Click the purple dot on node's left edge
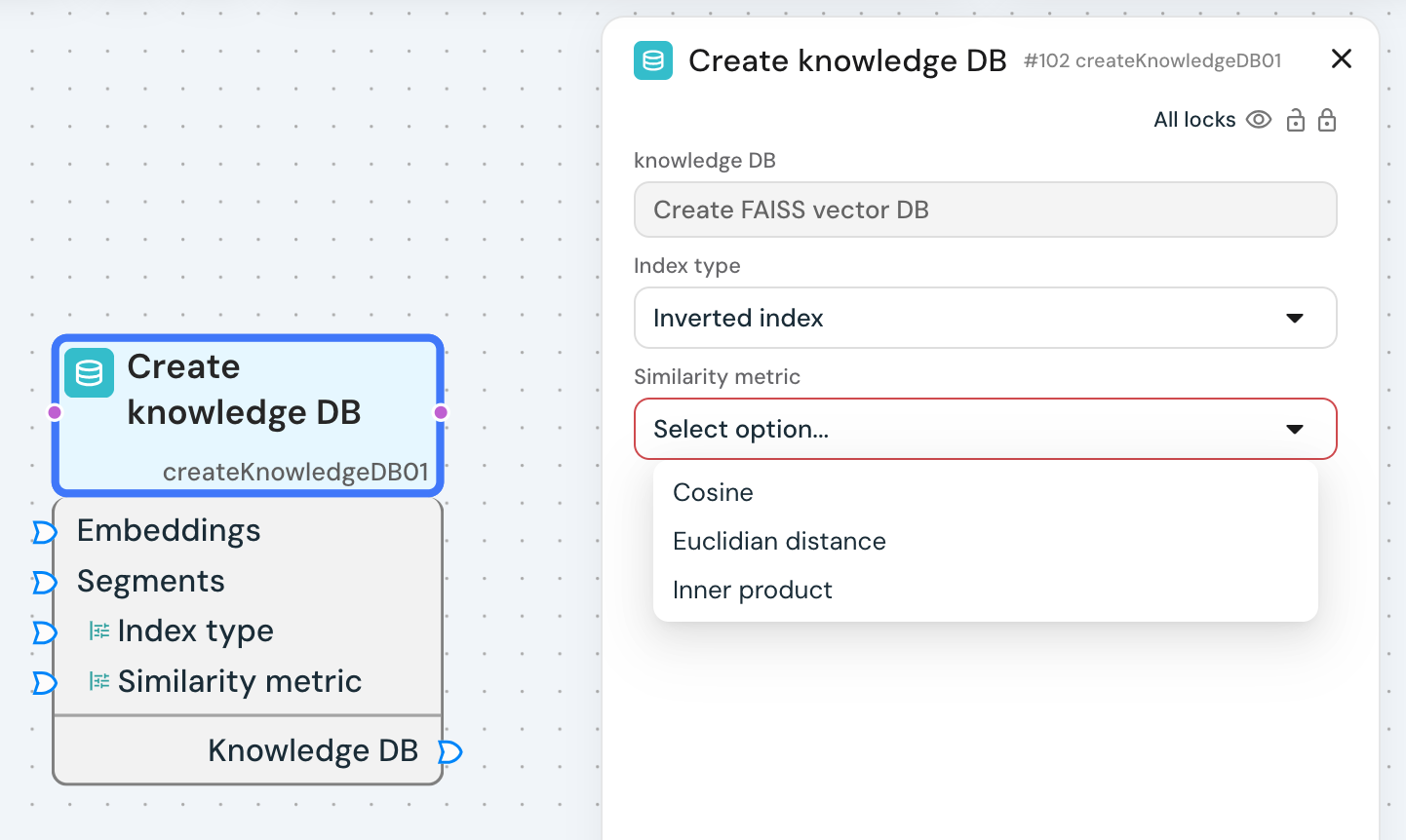This screenshot has height=840, width=1406. click(x=55, y=413)
